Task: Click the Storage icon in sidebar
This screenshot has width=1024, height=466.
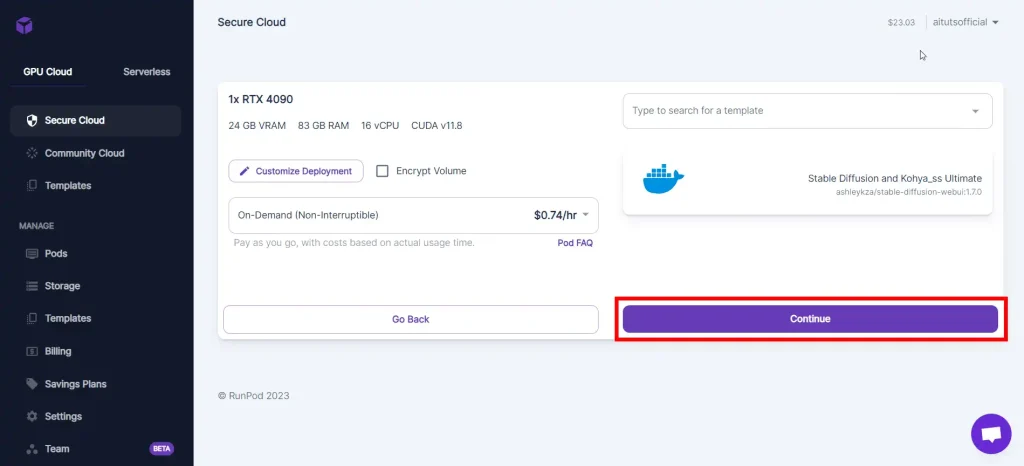Action: (x=32, y=286)
